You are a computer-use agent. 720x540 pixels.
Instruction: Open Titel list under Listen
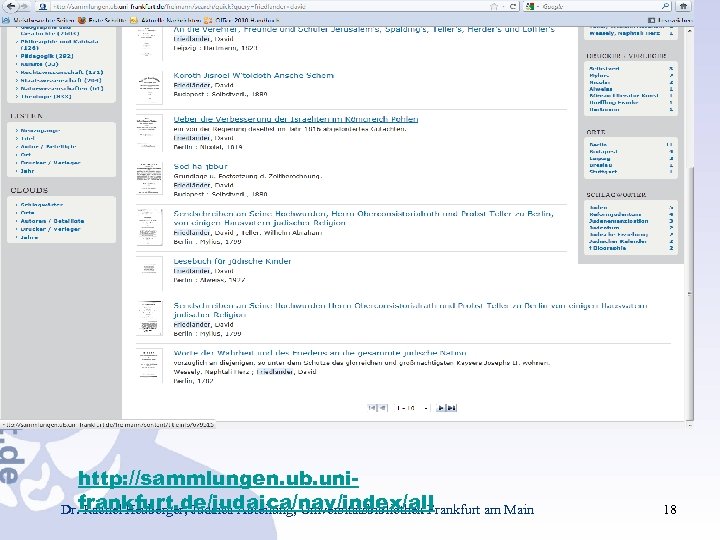(28, 138)
